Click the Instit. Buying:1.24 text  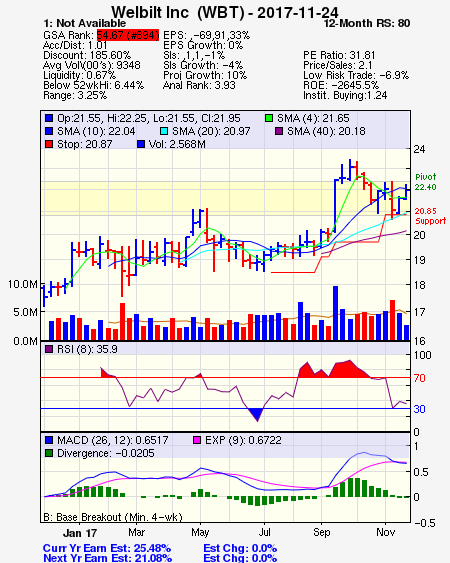(x=345, y=96)
